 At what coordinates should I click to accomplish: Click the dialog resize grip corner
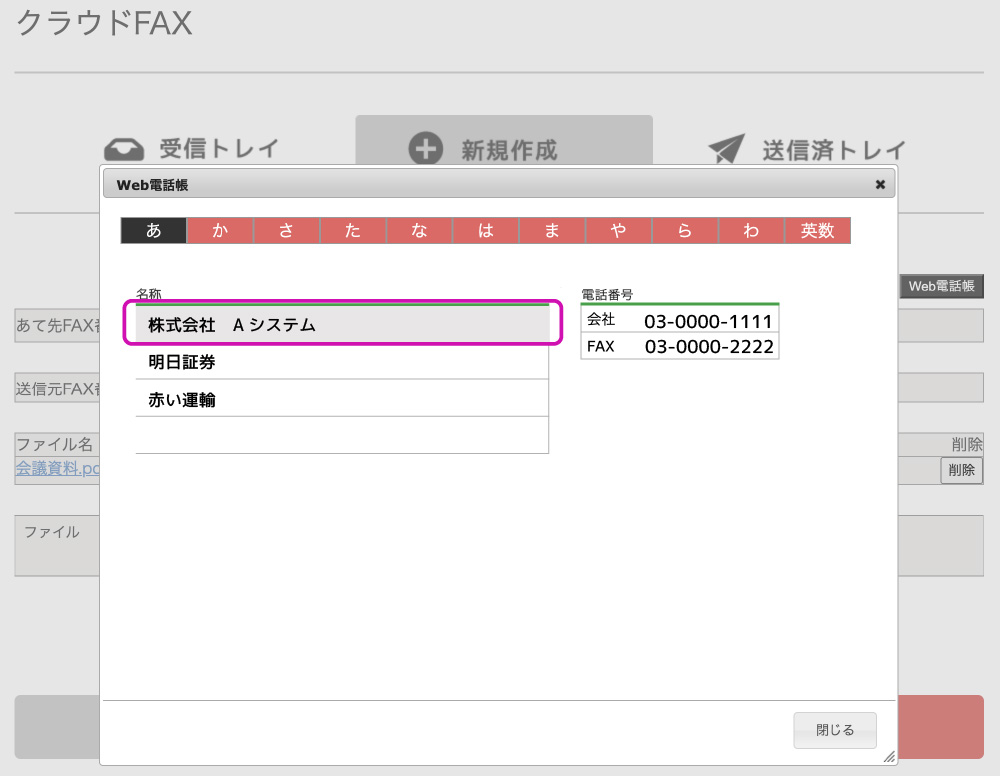tap(889, 757)
